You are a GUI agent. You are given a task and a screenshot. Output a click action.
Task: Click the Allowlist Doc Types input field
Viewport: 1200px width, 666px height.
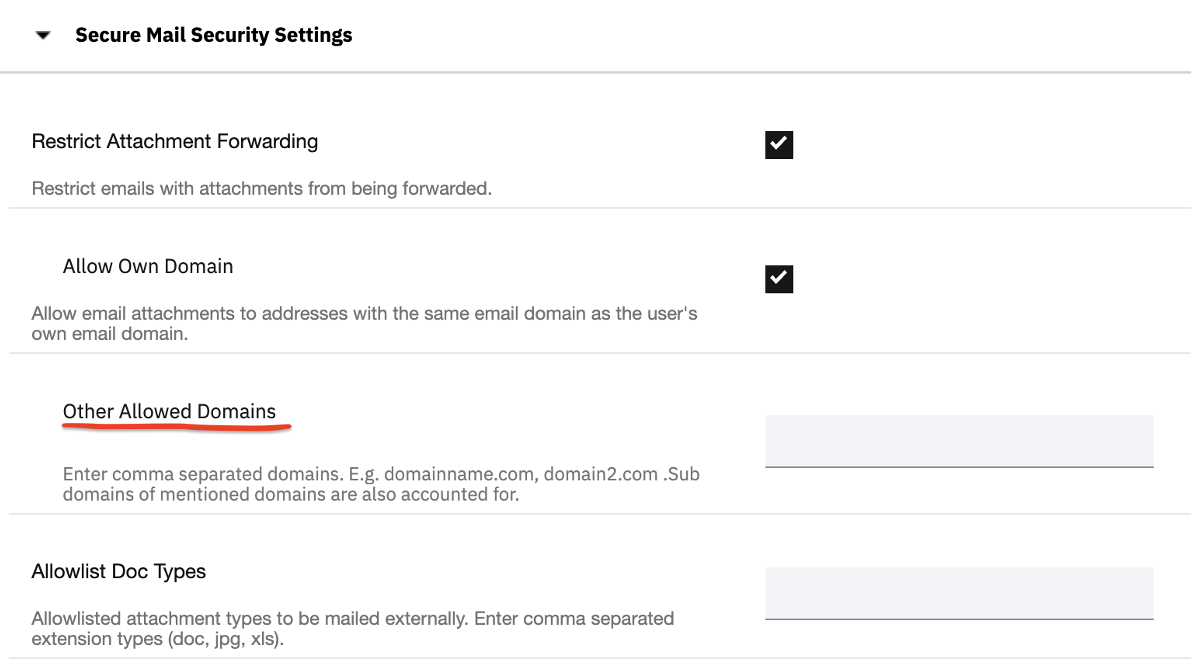point(959,593)
